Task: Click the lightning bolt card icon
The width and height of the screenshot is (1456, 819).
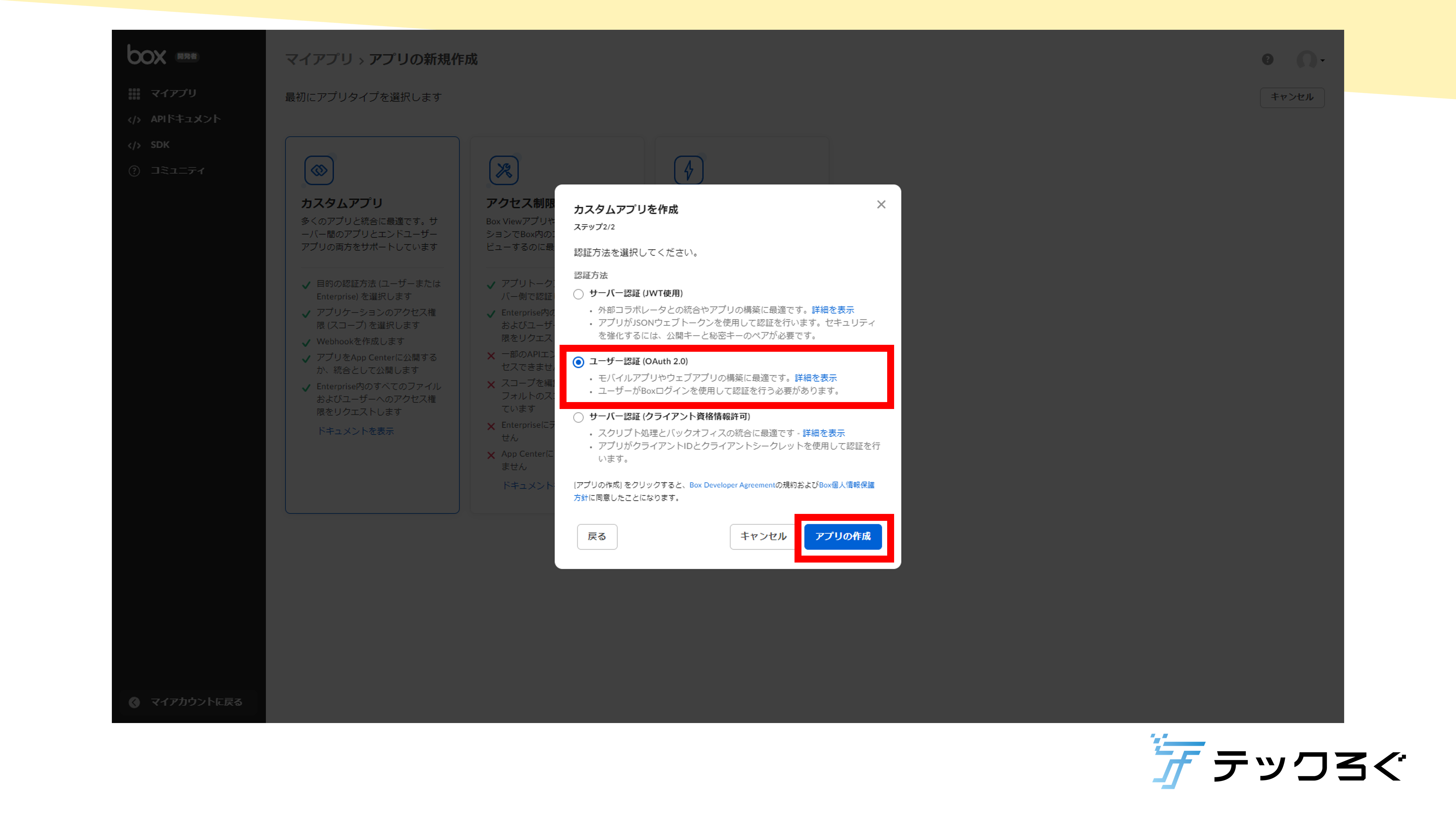Action: click(688, 170)
